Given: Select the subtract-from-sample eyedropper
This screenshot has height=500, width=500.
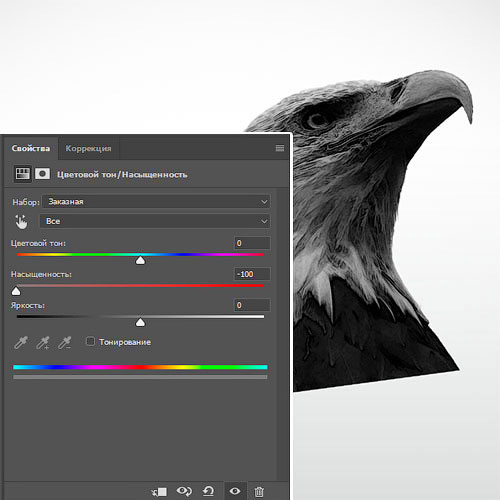Looking at the screenshot, I should tap(65, 342).
